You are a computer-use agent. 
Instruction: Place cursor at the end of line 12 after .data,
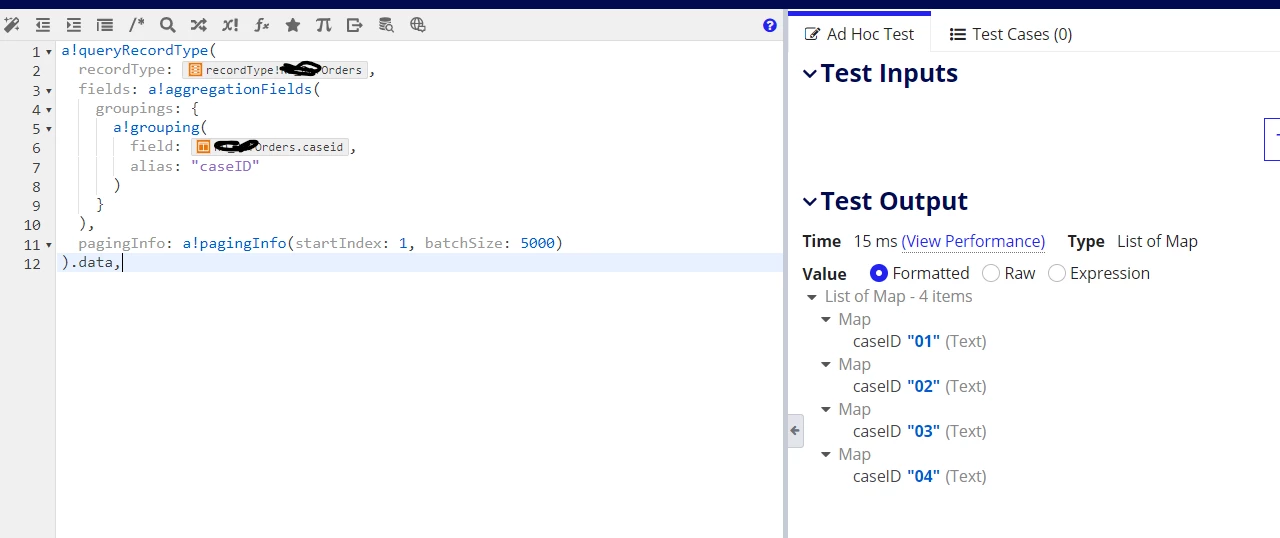pos(122,262)
